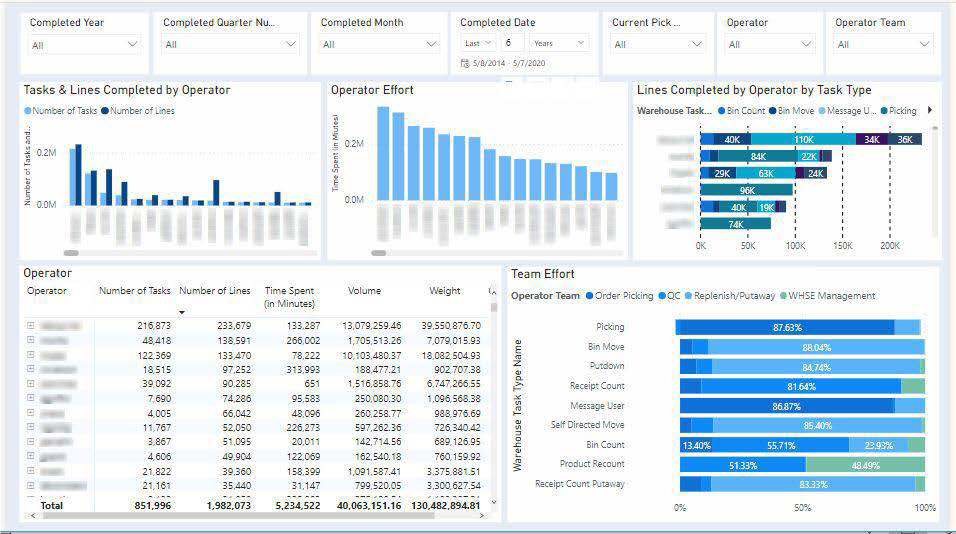956x534 pixels.
Task: Select the 55.71% Bin Count bar segment
Action: coord(781,446)
